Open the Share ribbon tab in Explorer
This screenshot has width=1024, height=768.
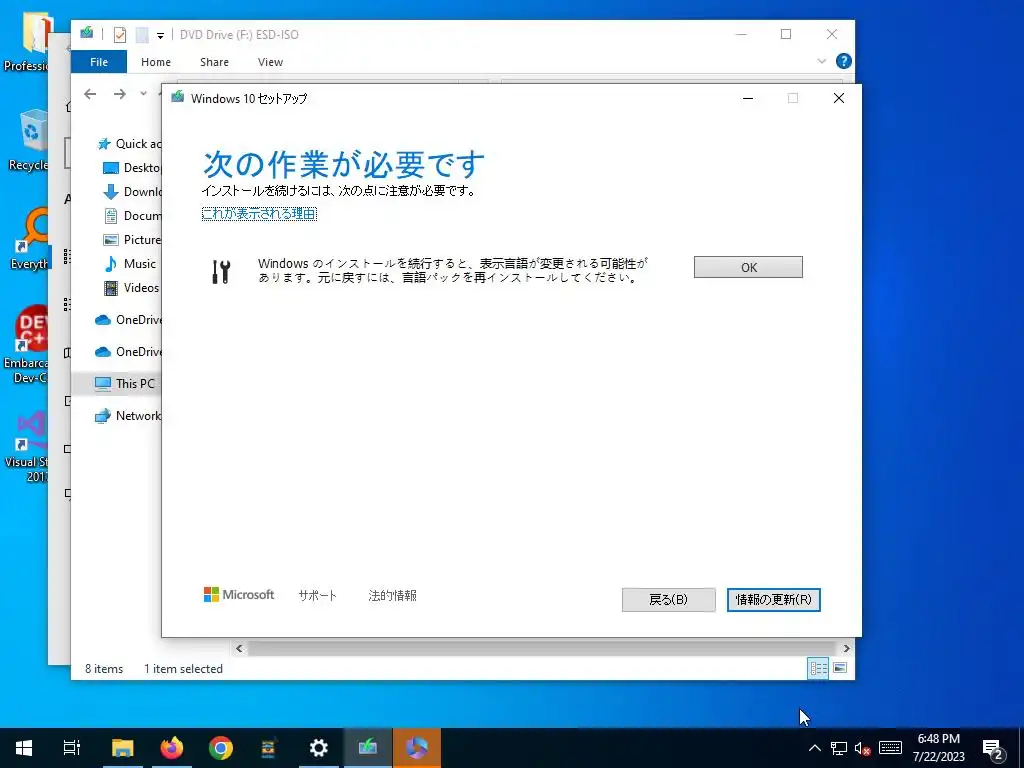tap(214, 62)
